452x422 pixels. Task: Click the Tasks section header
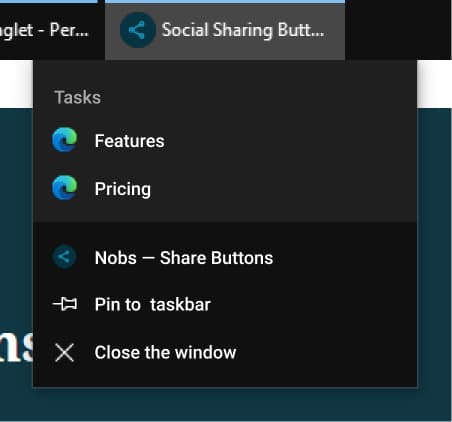[x=78, y=97]
